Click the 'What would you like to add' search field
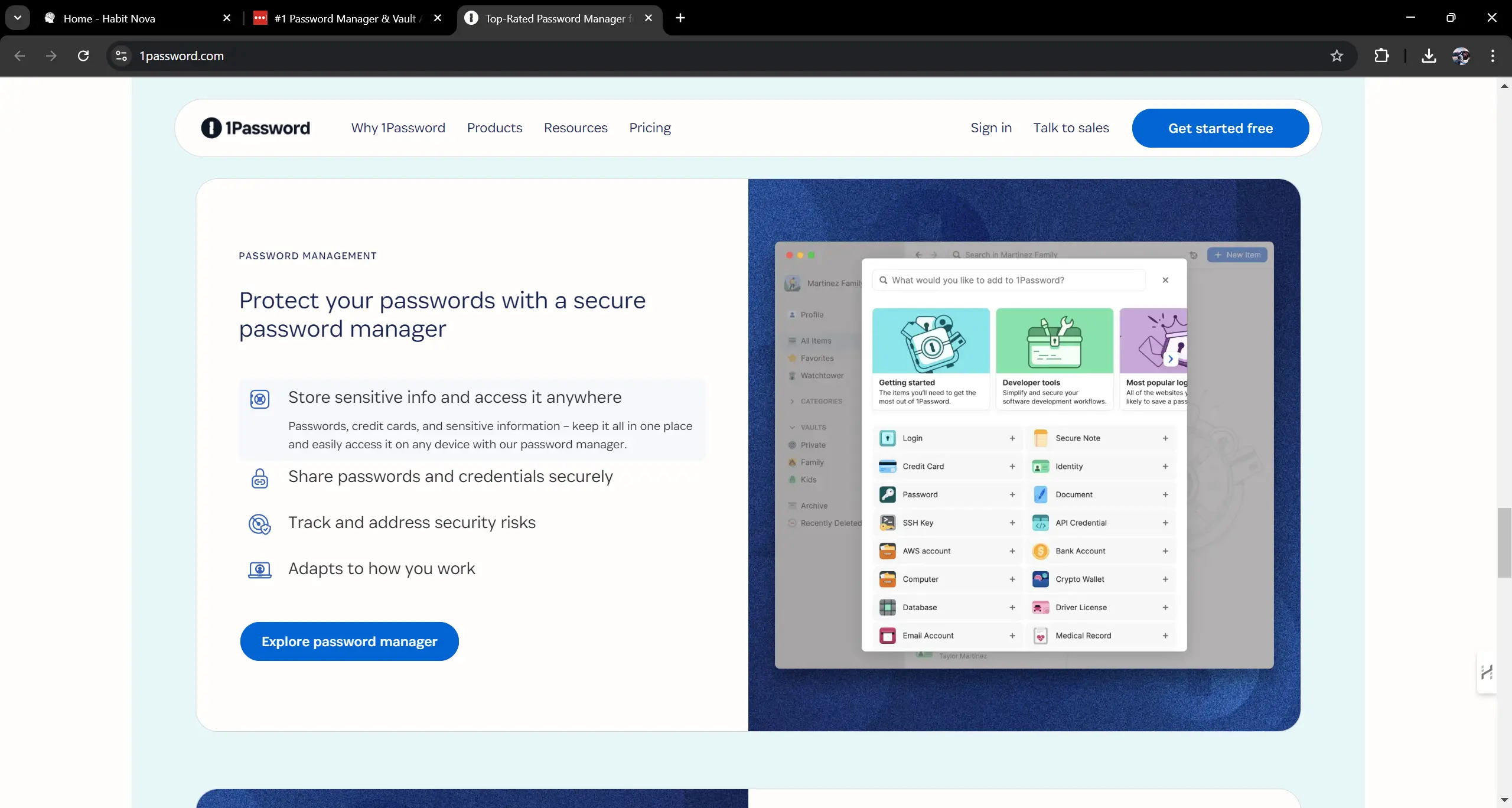The width and height of the screenshot is (1512, 808). (x=1009, y=280)
